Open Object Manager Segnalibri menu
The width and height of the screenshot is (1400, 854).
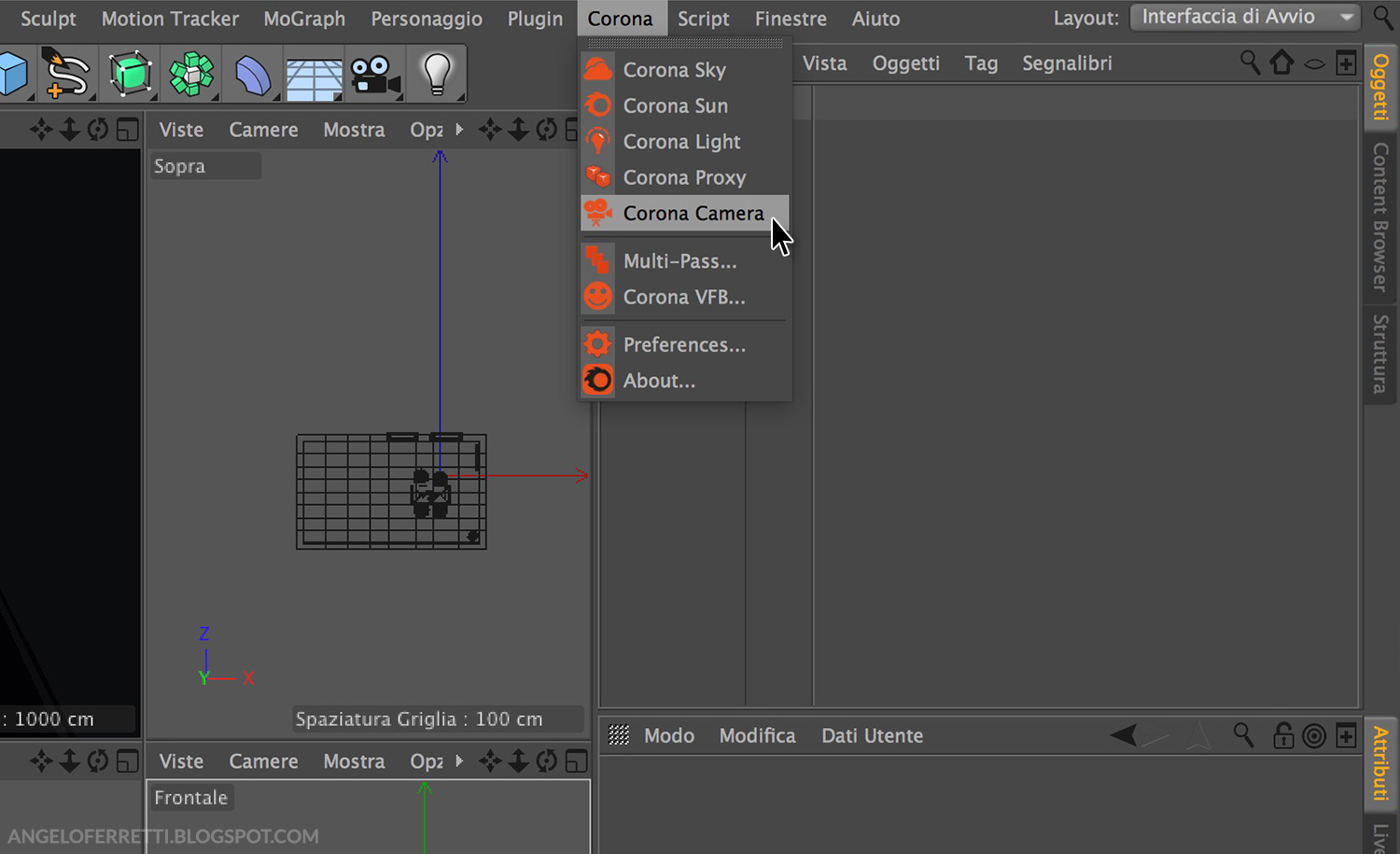(1067, 63)
